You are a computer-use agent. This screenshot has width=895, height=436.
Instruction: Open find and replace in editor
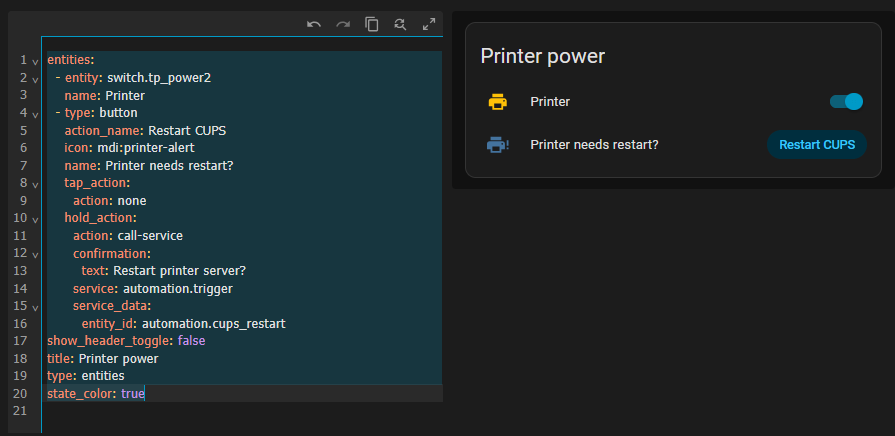click(400, 24)
